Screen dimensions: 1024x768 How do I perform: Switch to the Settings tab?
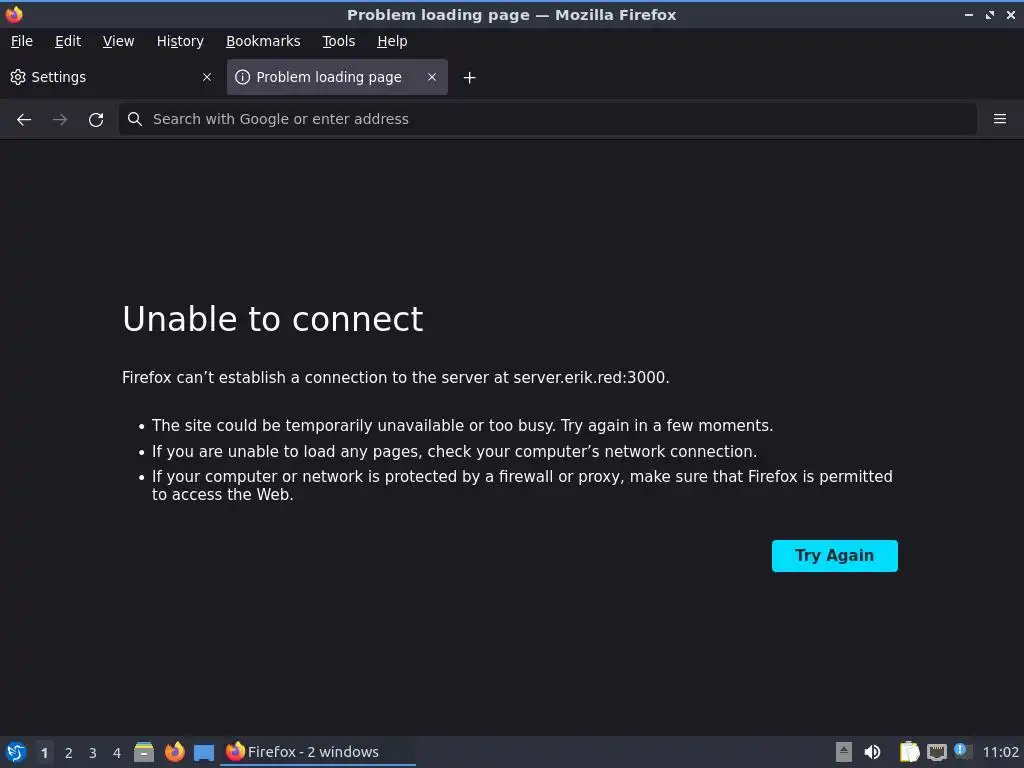111,77
